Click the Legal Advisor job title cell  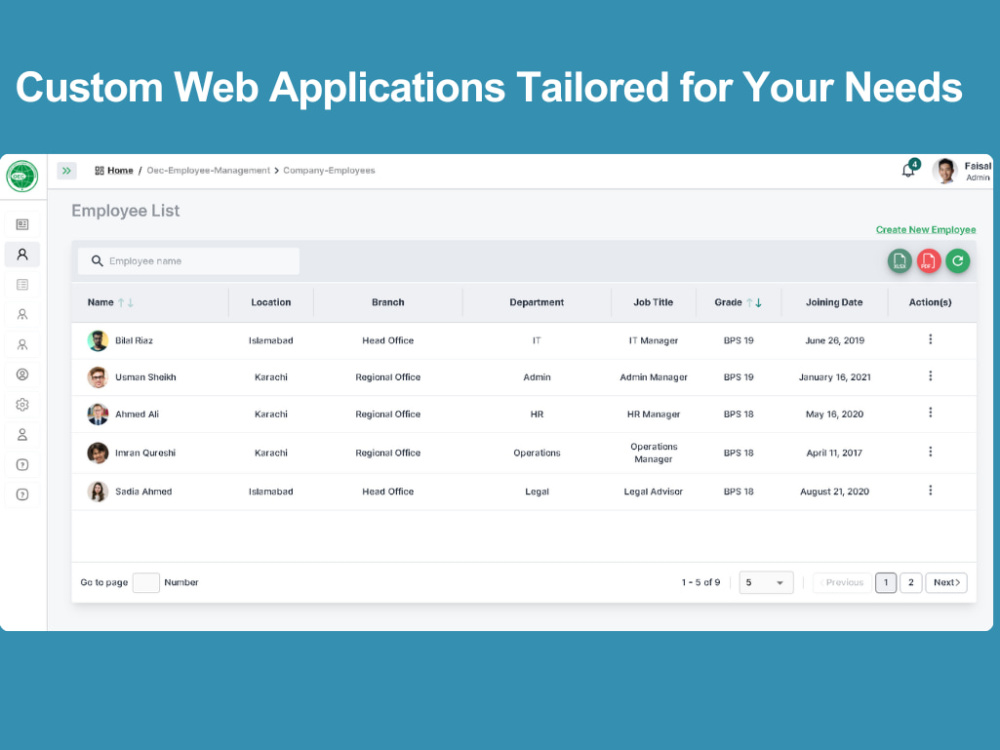(x=653, y=492)
